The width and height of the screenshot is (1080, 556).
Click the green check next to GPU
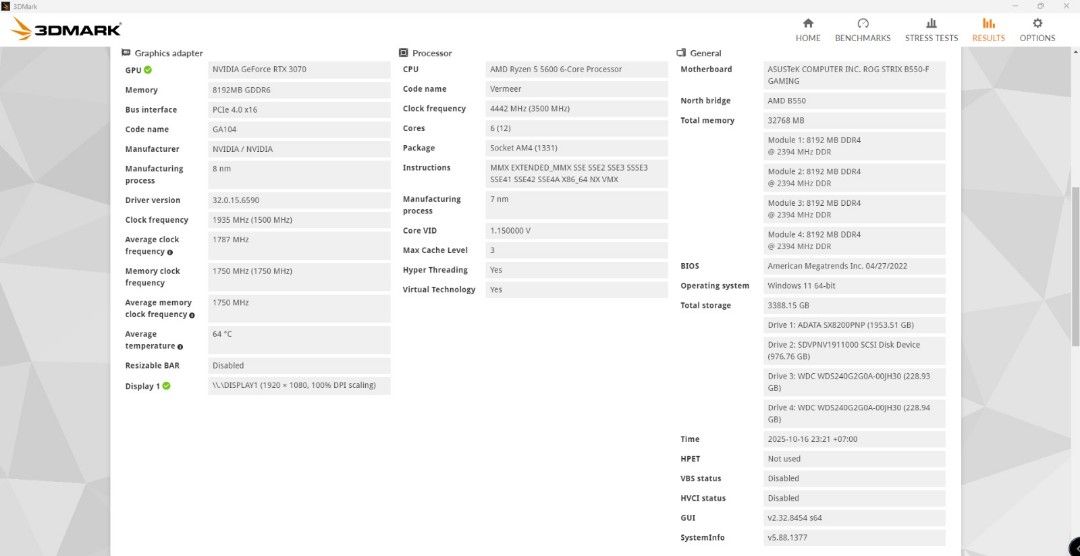[148, 70]
